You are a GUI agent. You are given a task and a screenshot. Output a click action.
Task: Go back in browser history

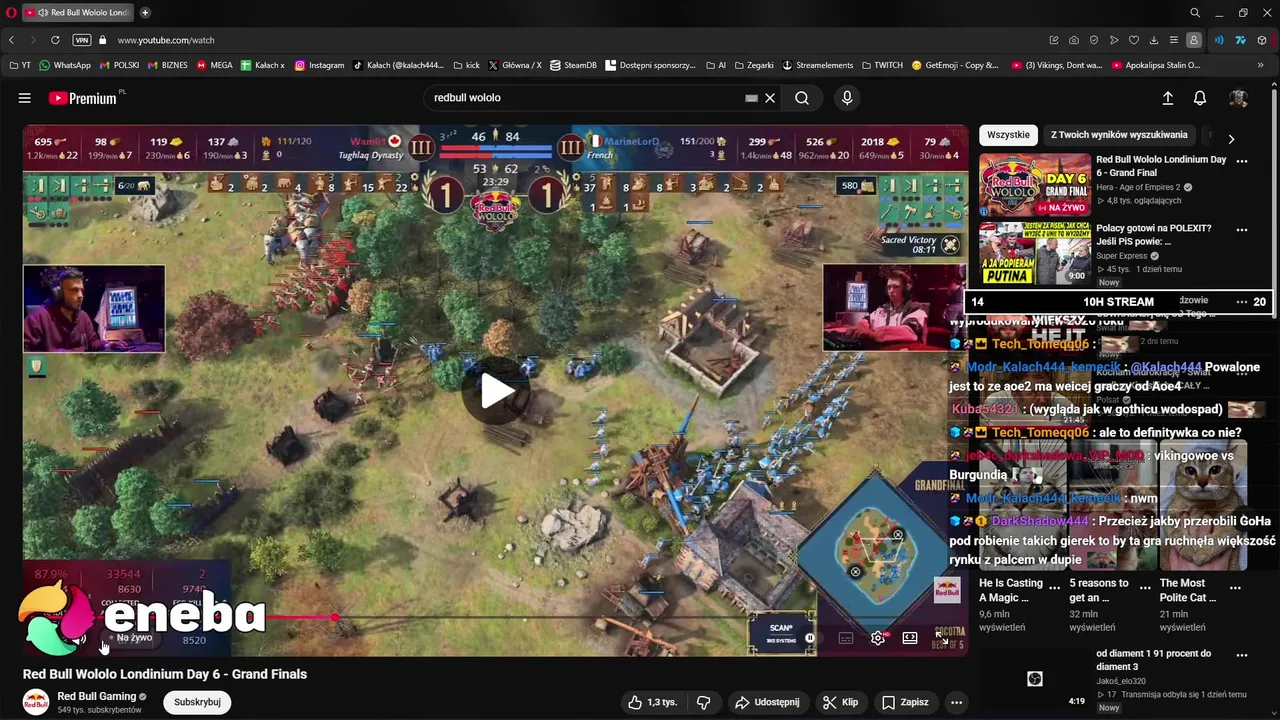11,40
